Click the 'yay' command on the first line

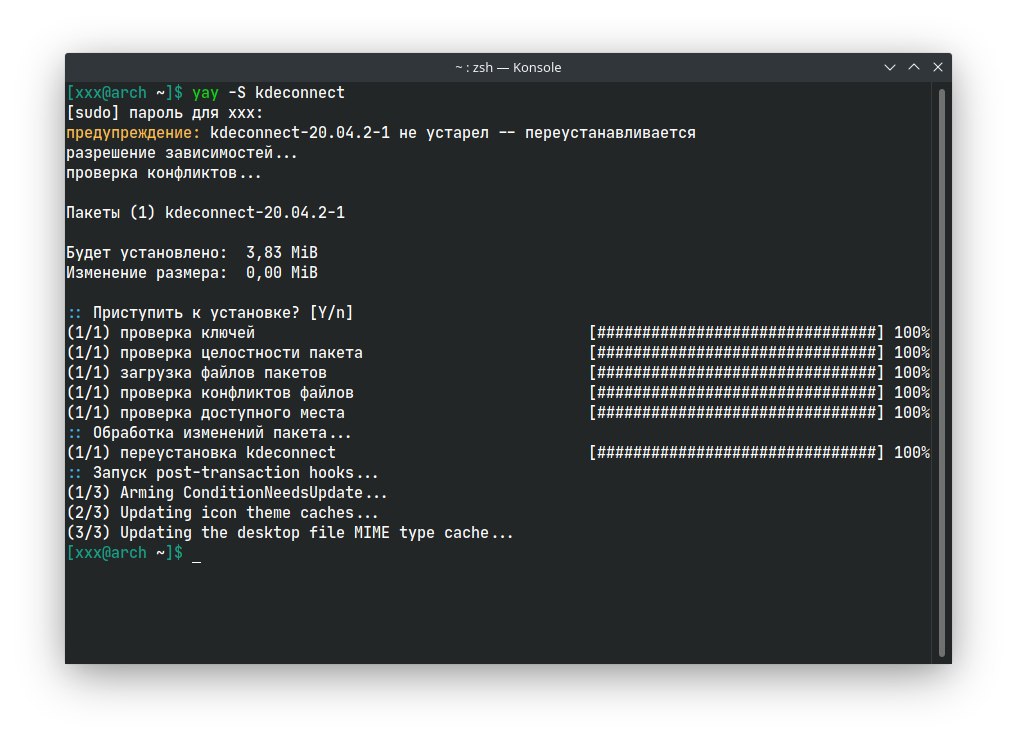point(205,93)
